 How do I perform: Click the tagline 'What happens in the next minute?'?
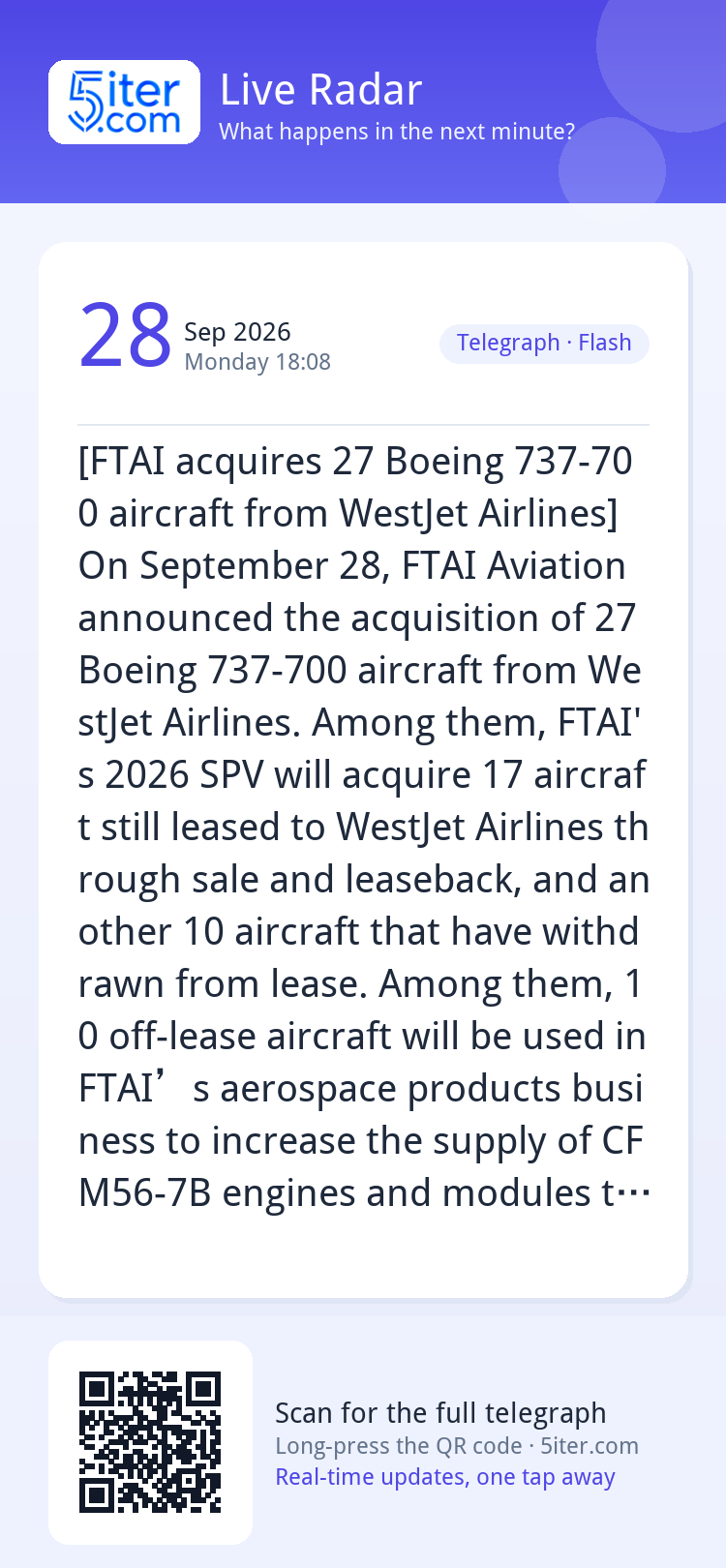397,132
